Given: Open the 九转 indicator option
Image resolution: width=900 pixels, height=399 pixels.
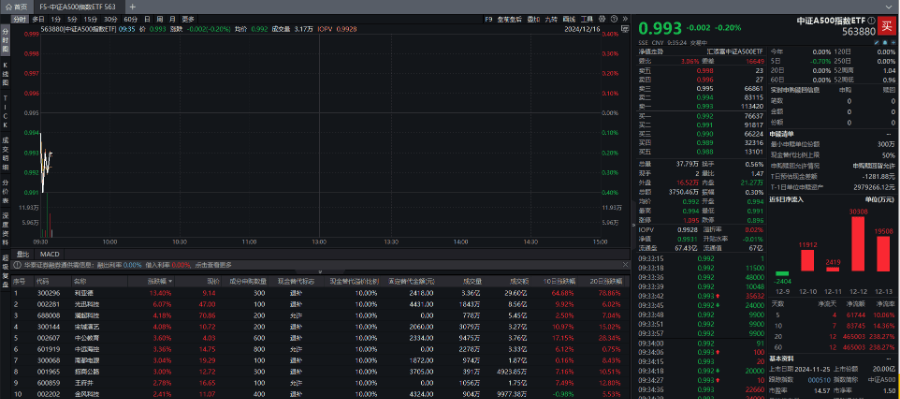Looking at the screenshot, I should click(551, 19).
